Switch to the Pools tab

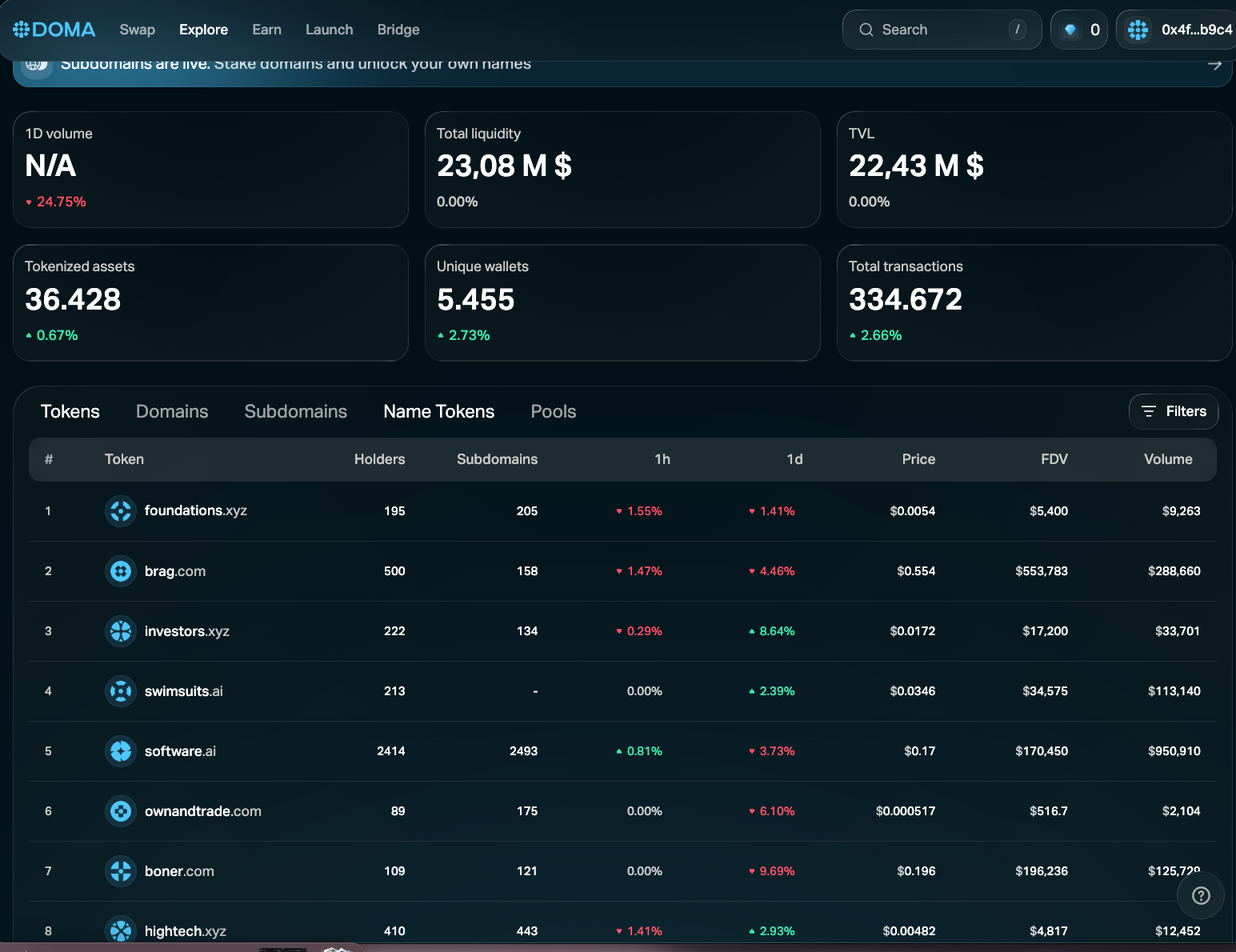553,411
